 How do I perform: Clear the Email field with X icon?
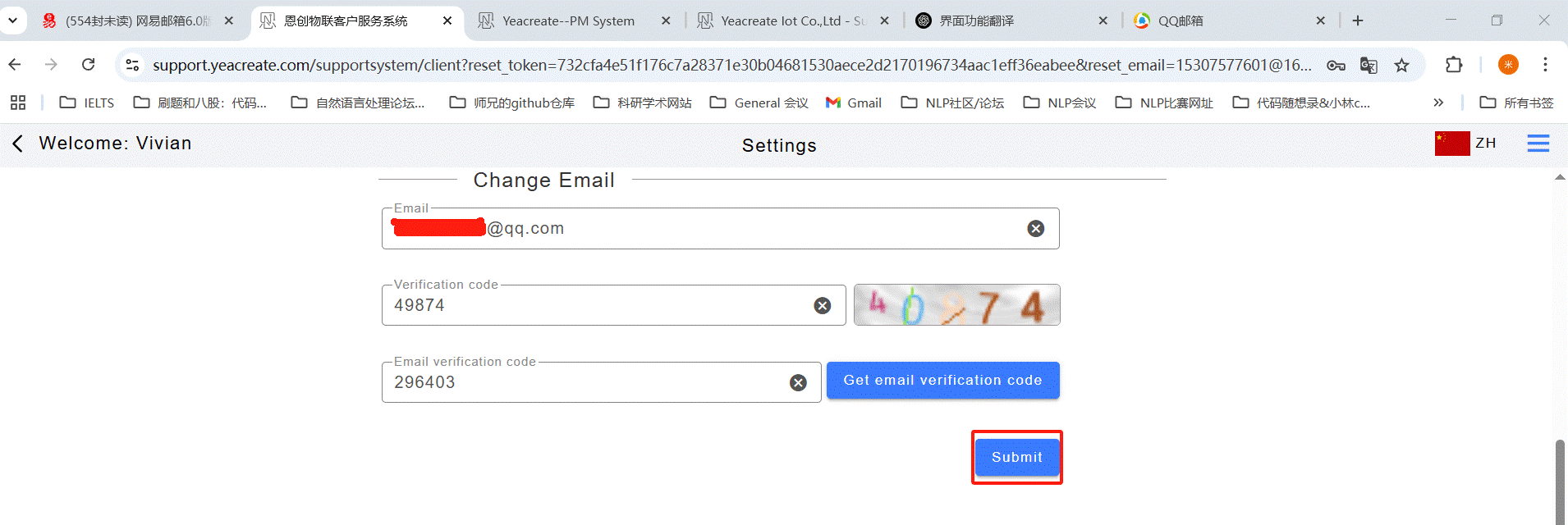coord(1035,229)
